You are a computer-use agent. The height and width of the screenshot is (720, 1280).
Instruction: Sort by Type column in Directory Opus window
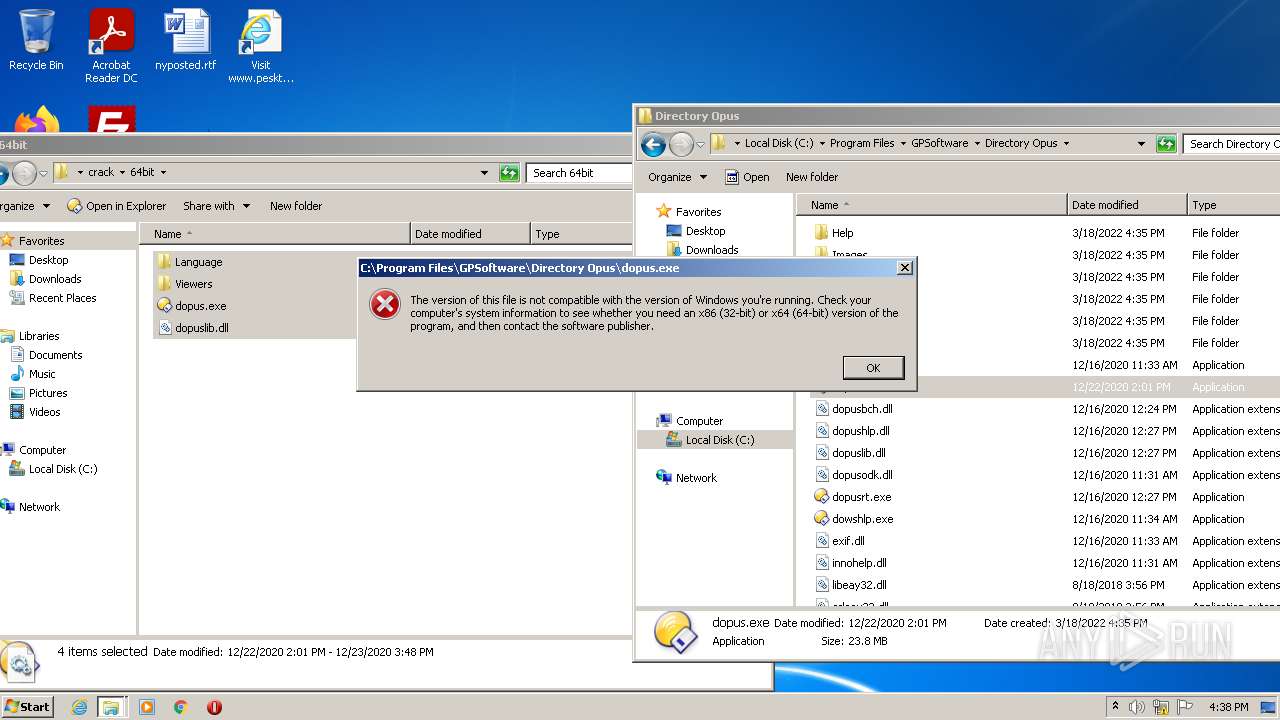click(1233, 205)
